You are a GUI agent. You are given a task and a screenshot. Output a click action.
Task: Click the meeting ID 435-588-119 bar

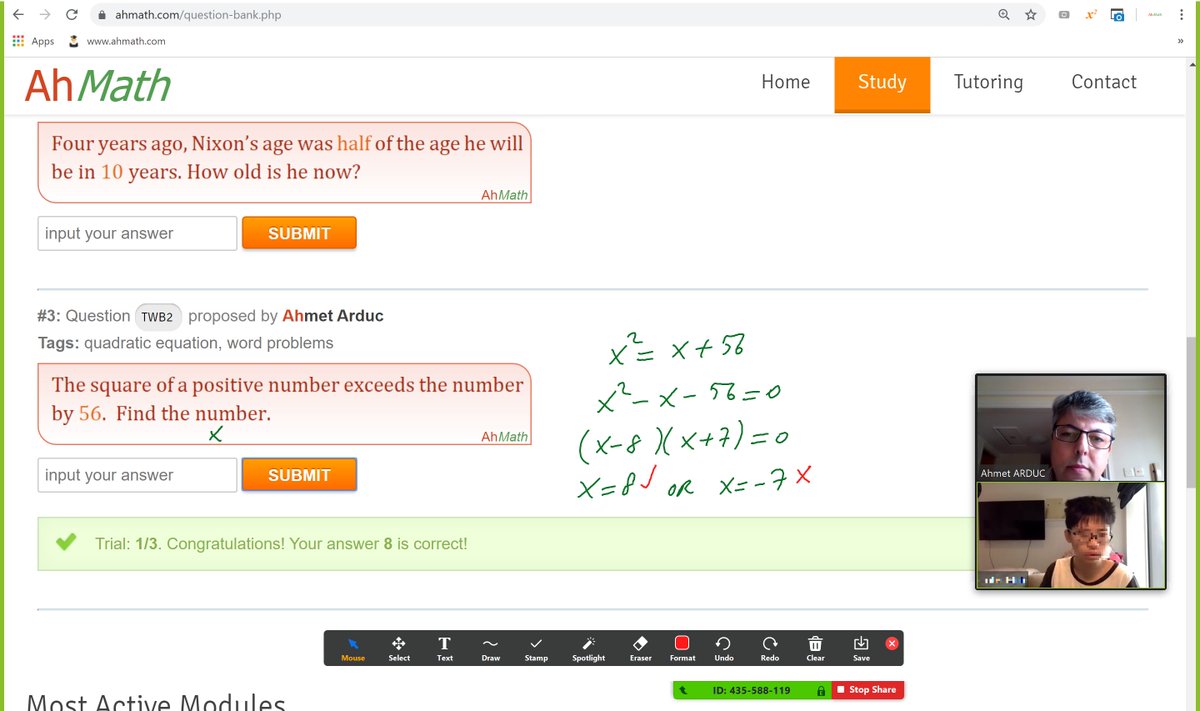click(751, 690)
